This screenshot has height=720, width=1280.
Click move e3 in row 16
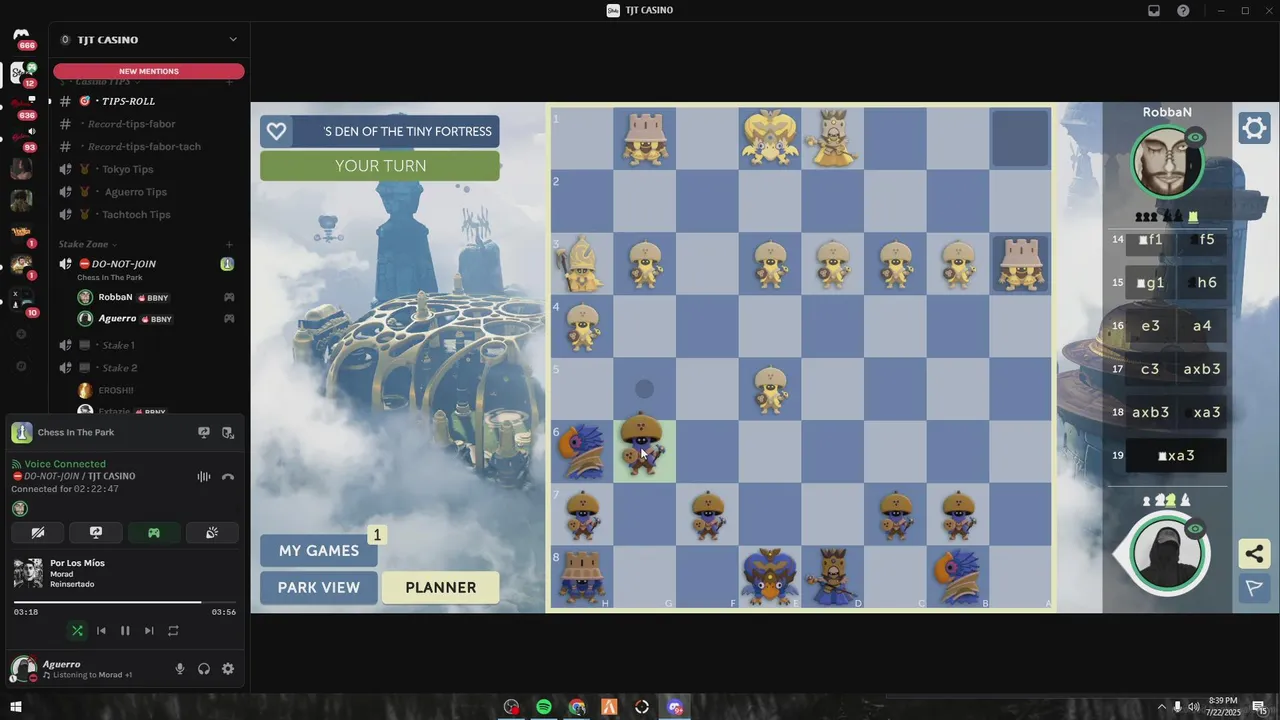click(x=1150, y=326)
